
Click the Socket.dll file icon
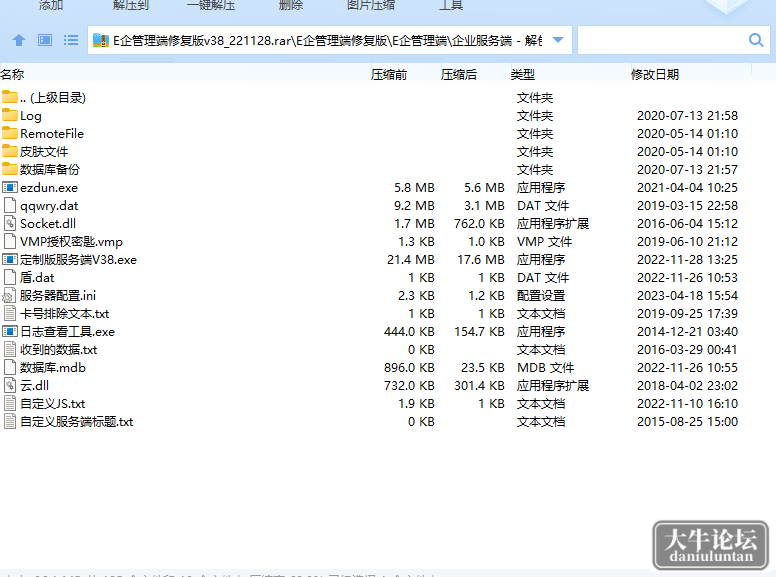click(x=10, y=223)
